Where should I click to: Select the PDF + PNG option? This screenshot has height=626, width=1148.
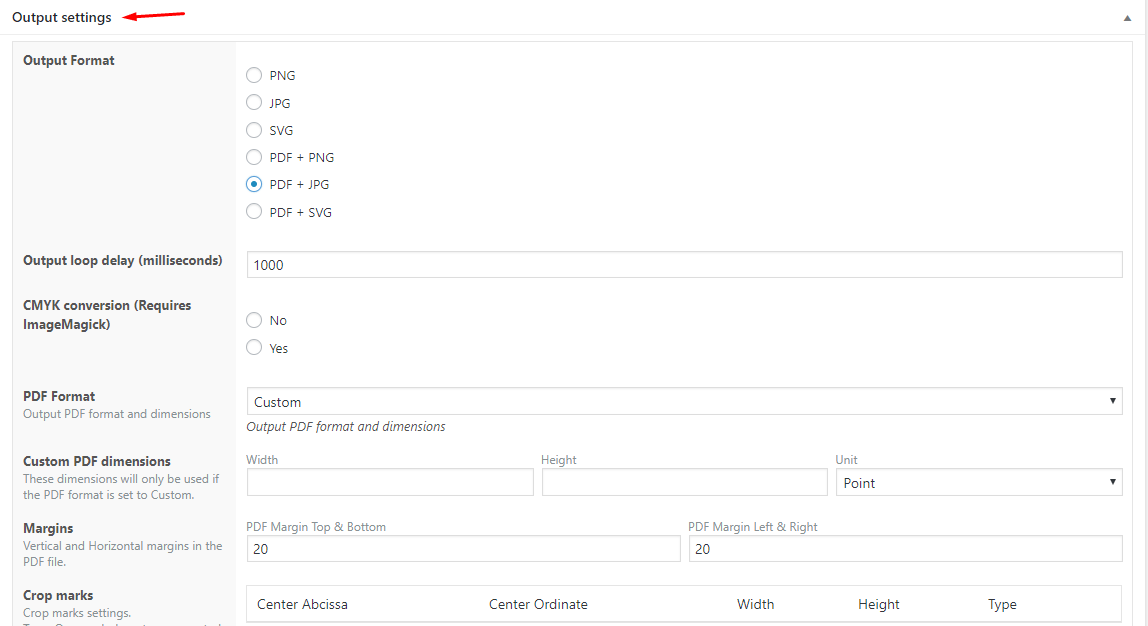[x=254, y=157]
